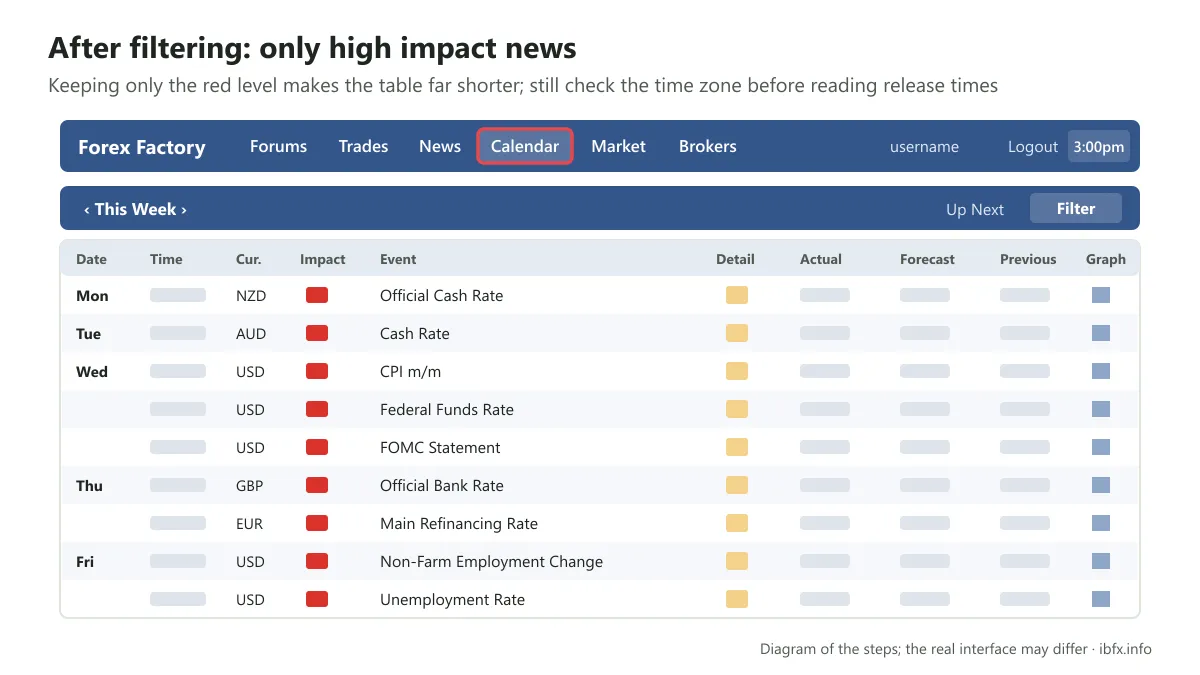The width and height of the screenshot is (1200, 675).
Task: Click the Fri date label
Action: (85, 561)
